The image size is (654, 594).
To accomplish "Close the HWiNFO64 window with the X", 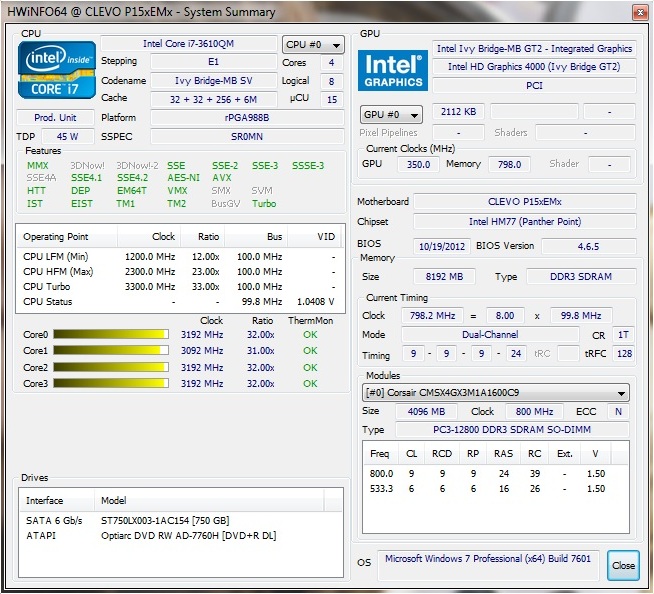I will tap(640, 13).
